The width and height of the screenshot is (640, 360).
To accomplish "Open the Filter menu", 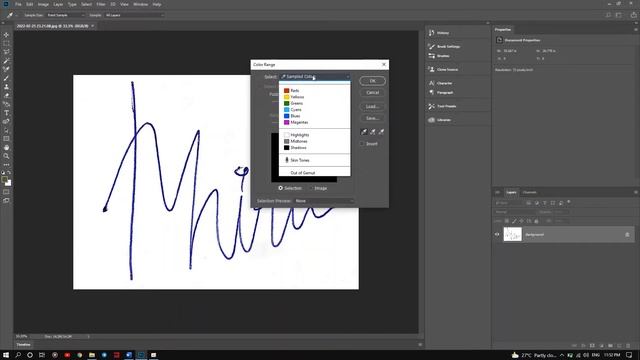I will 101,4.
